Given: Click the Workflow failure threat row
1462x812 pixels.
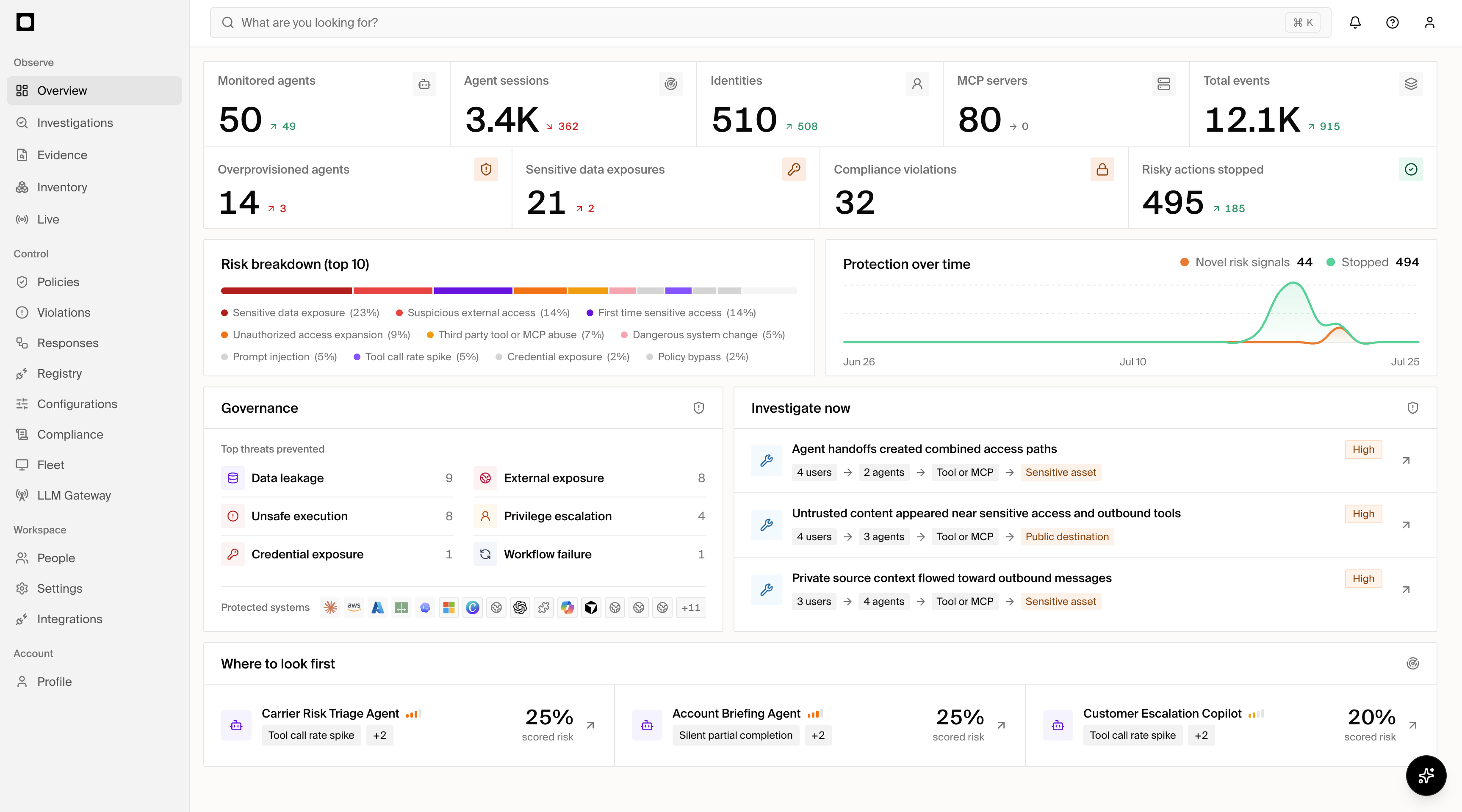Looking at the screenshot, I should tap(589, 554).
